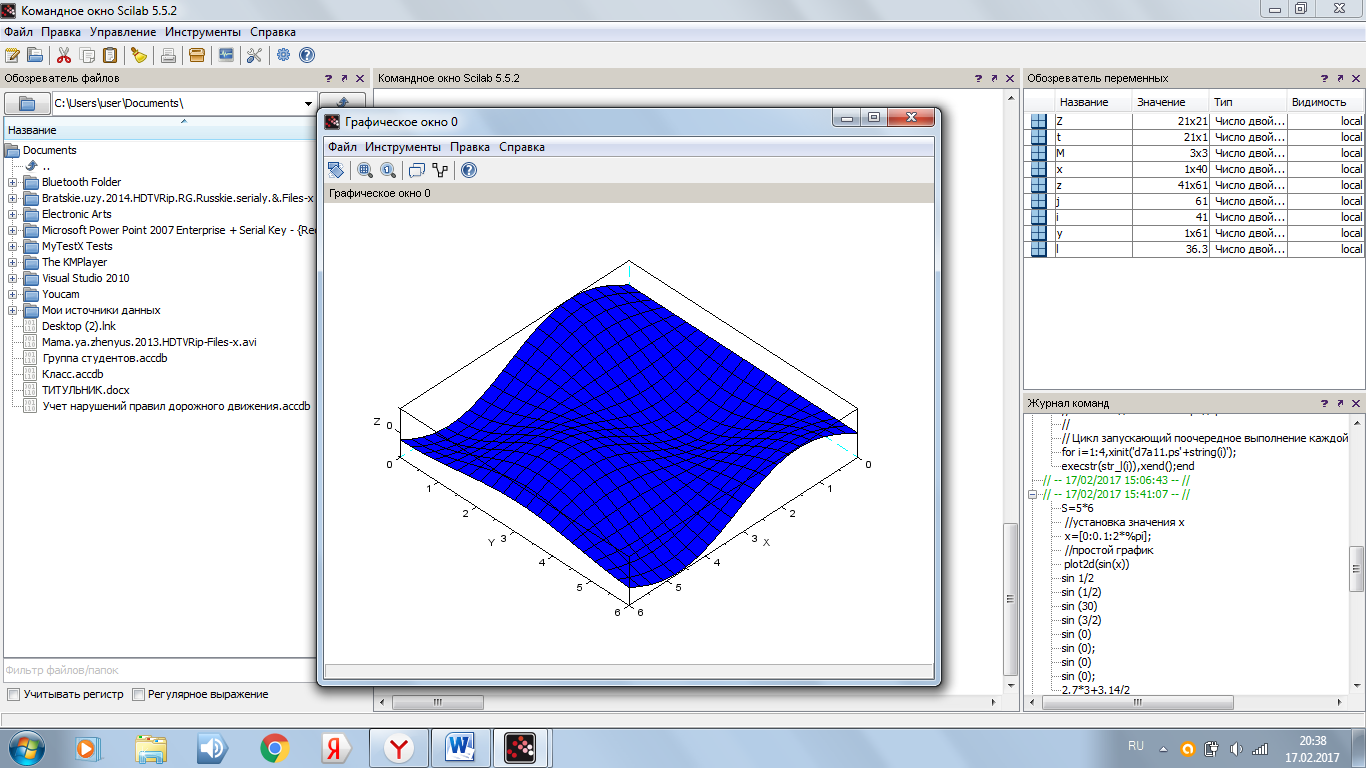Viewport: 1366px width, 768px height.
Task: Enable the 'Регулярное выражение' checkbox
Action: coord(139,694)
